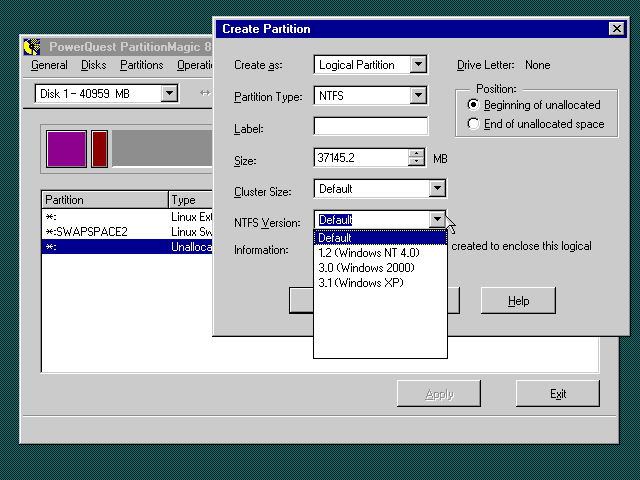Click the PartitionMagic app icon in title bar
This screenshot has width=640, height=480.
pyautogui.click(x=32, y=47)
